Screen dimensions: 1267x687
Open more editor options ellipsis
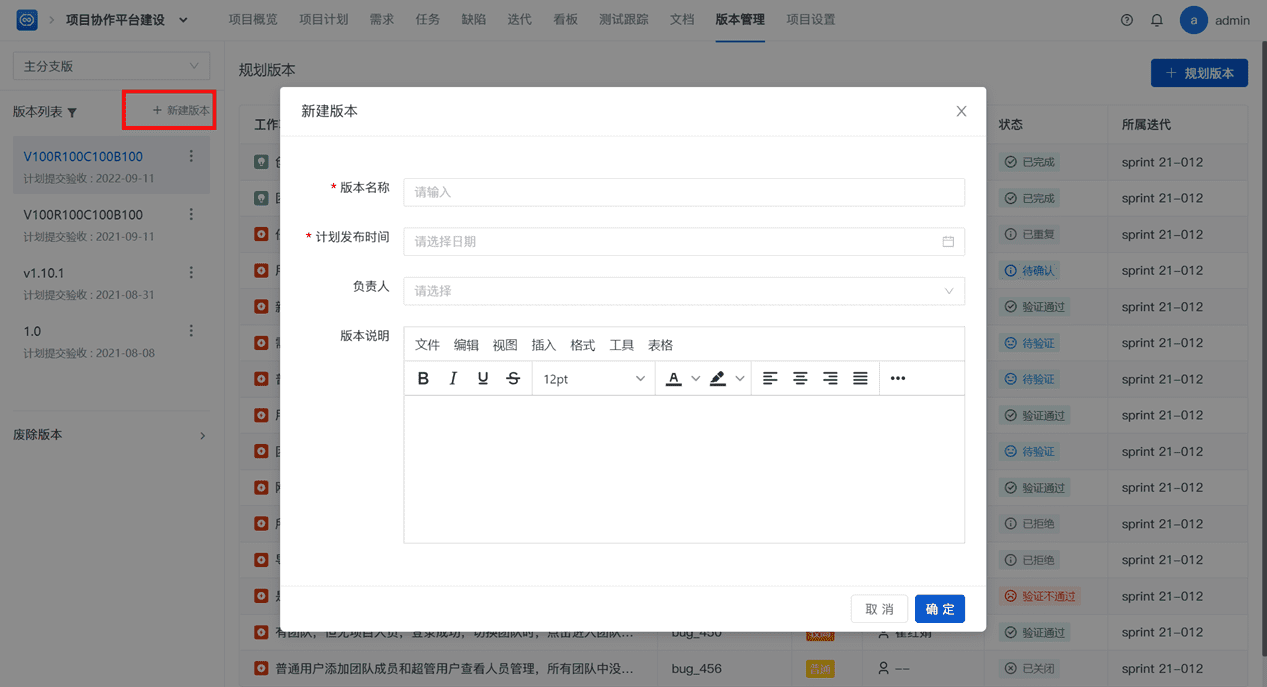click(898, 379)
